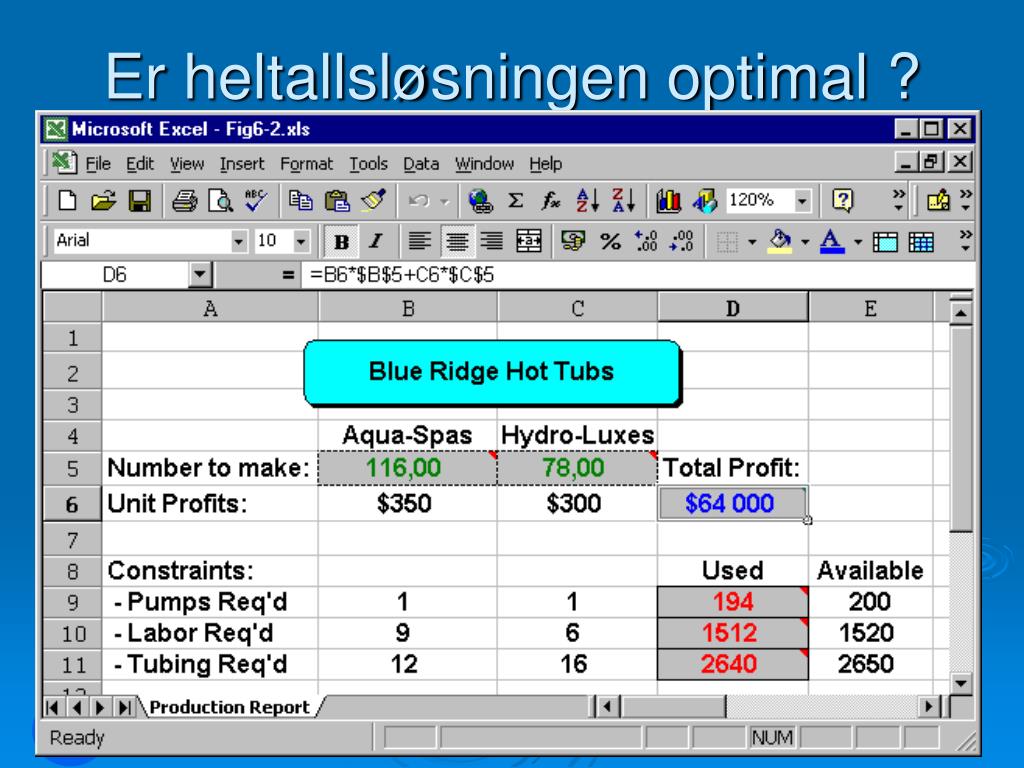Viewport: 1024px width, 768px height.
Task: Expand the Borders dropdown arrow
Action: [x=752, y=242]
